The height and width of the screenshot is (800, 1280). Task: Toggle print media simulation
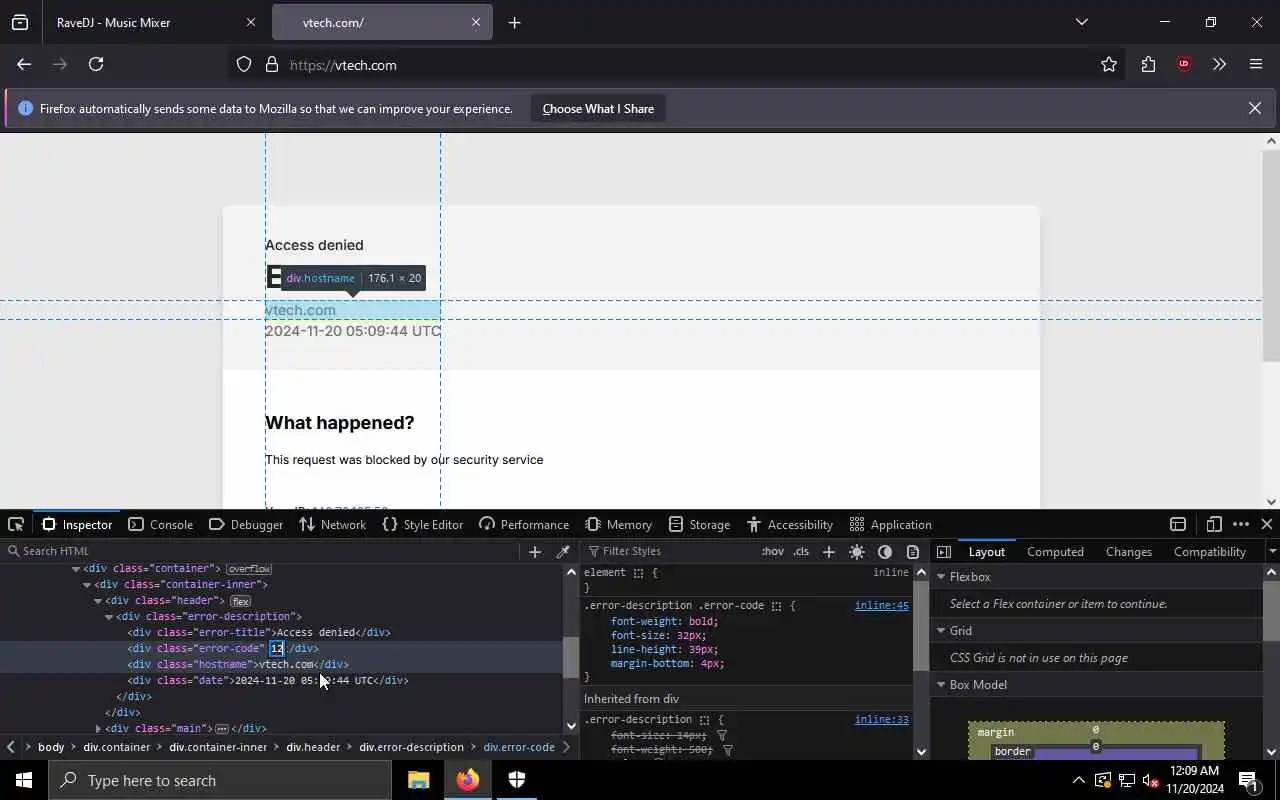(913, 551)
